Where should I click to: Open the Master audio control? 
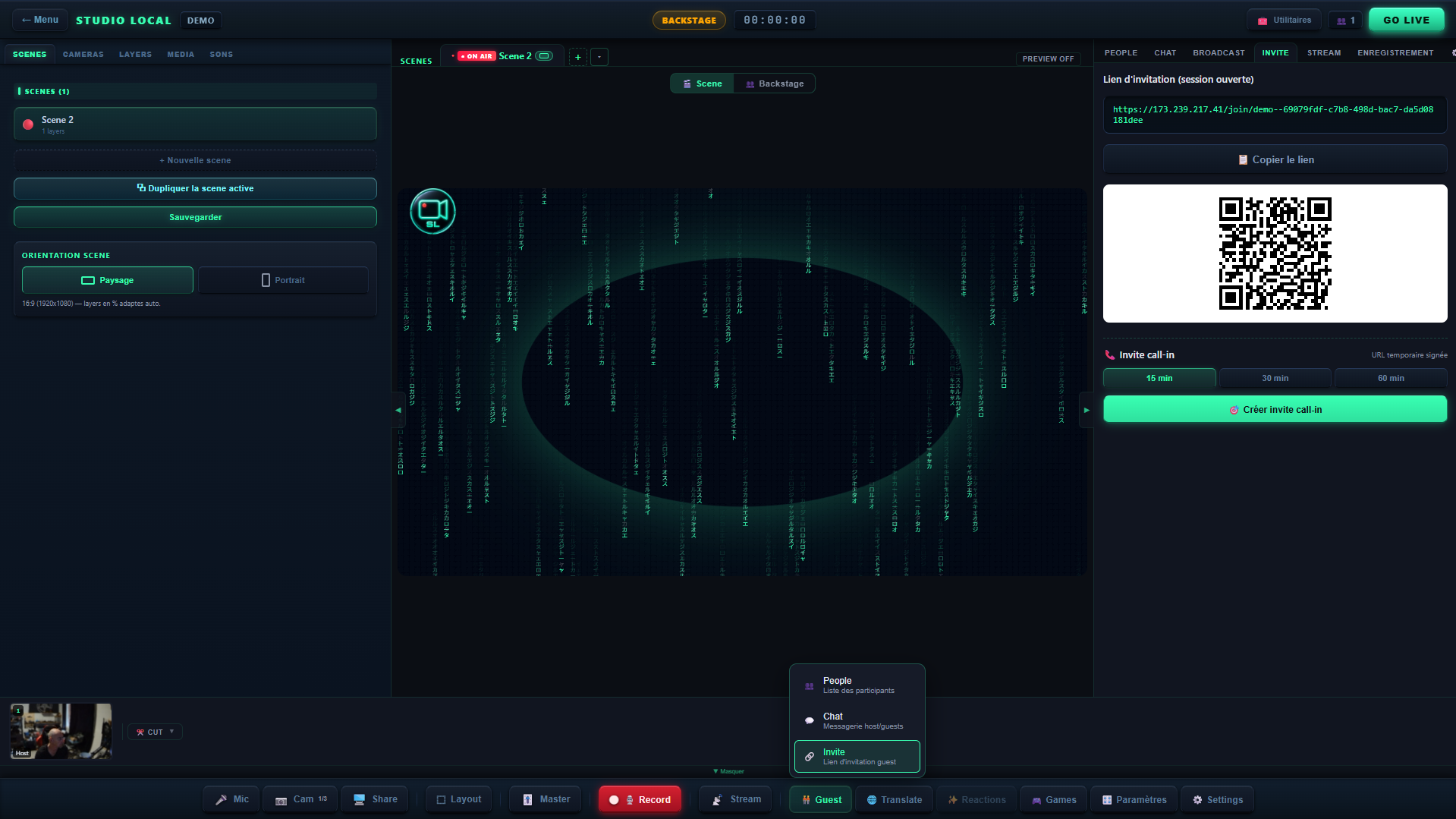pyautogui.click(x=546, y=799)
